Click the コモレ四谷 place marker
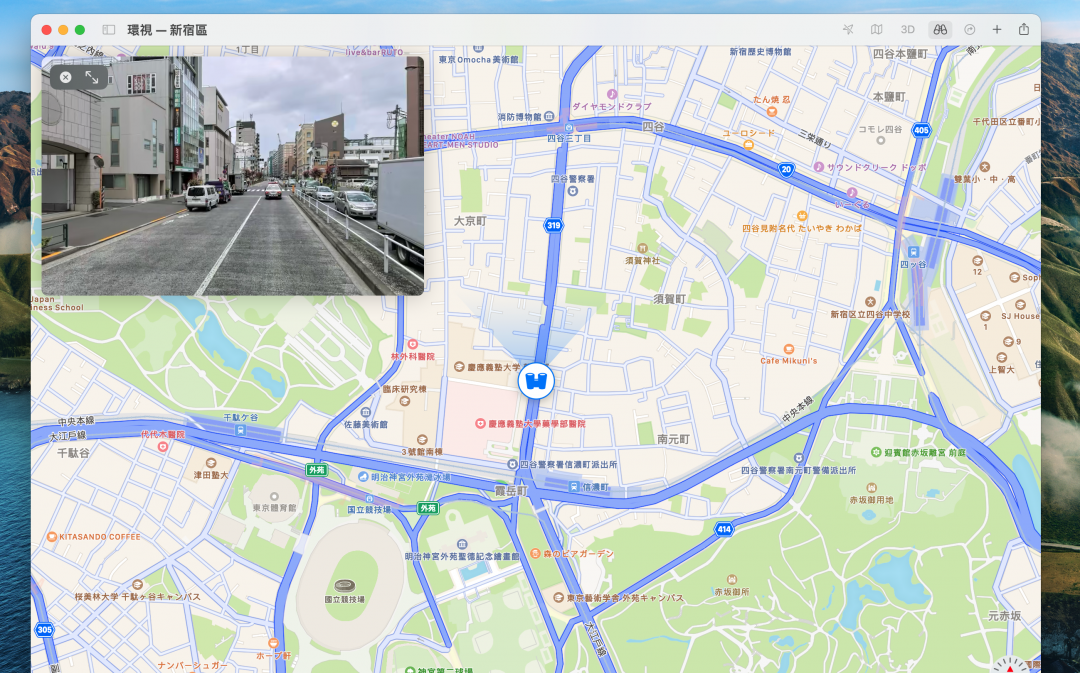The width and height of the screenshot is (1080, 673). (880, 141)
